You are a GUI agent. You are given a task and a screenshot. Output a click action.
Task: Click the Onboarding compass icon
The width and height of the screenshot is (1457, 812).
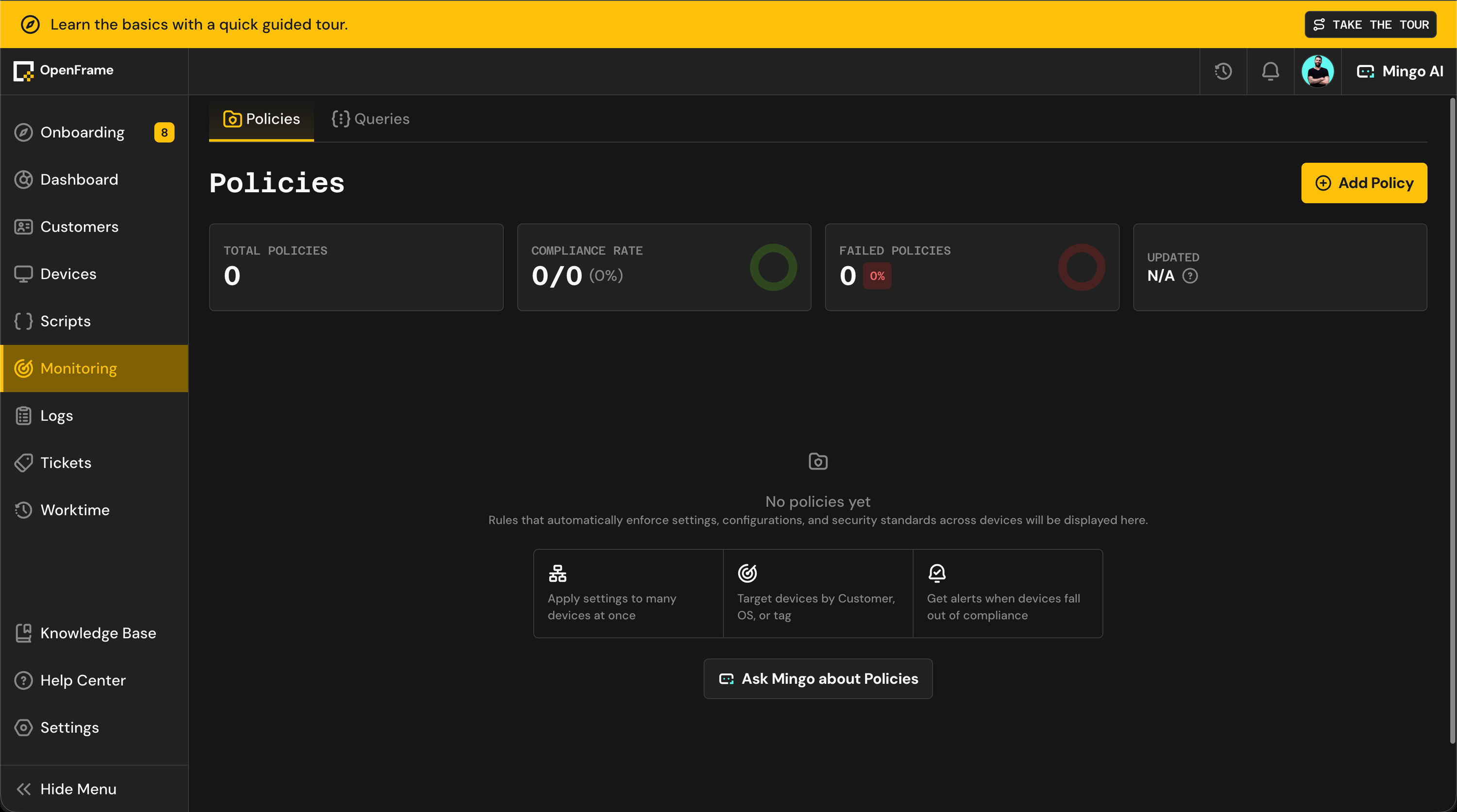23,132
